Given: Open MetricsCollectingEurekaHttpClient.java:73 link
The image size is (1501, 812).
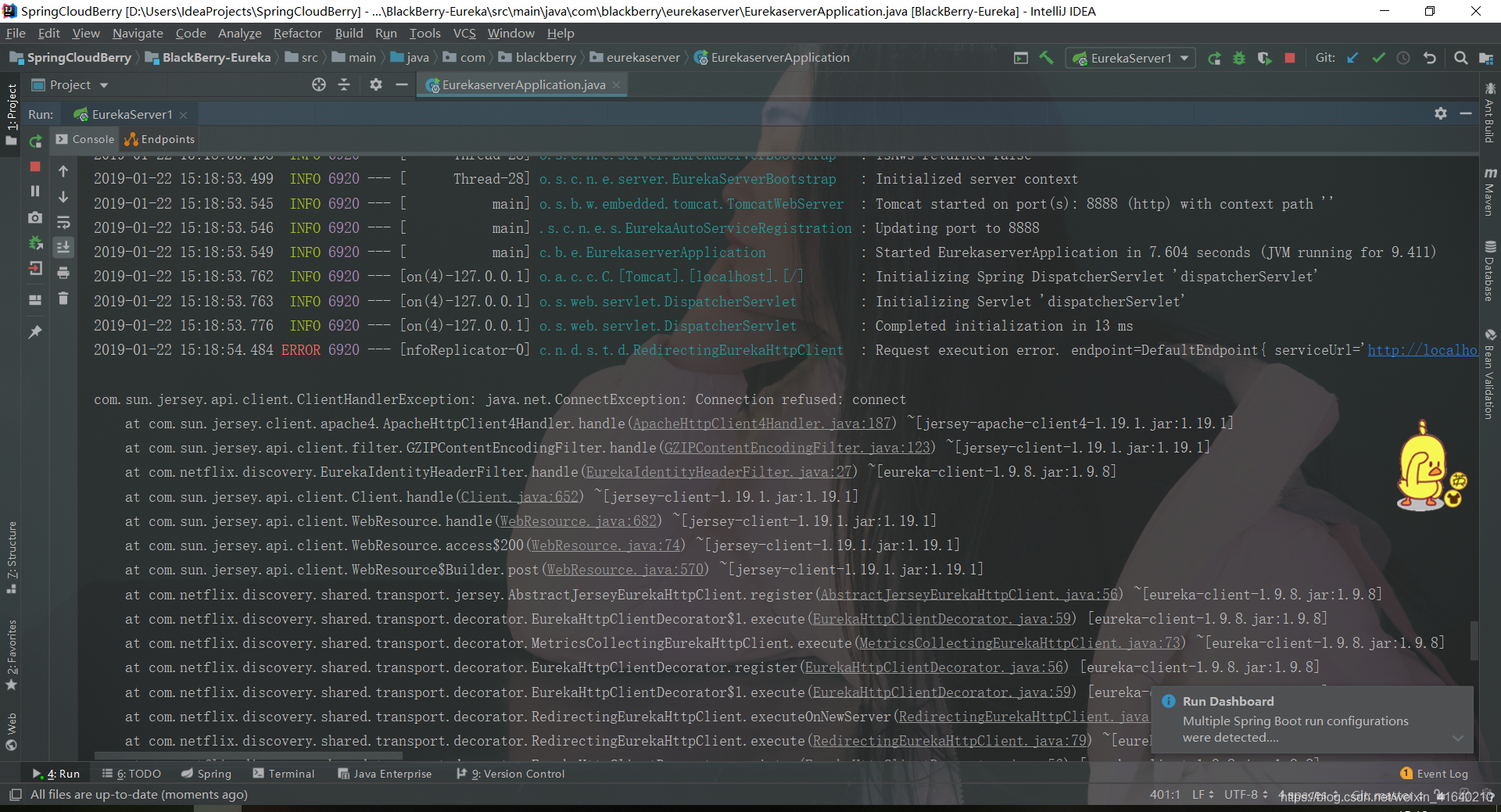Looking at the screenshot, I should [x=1019, y=643].
